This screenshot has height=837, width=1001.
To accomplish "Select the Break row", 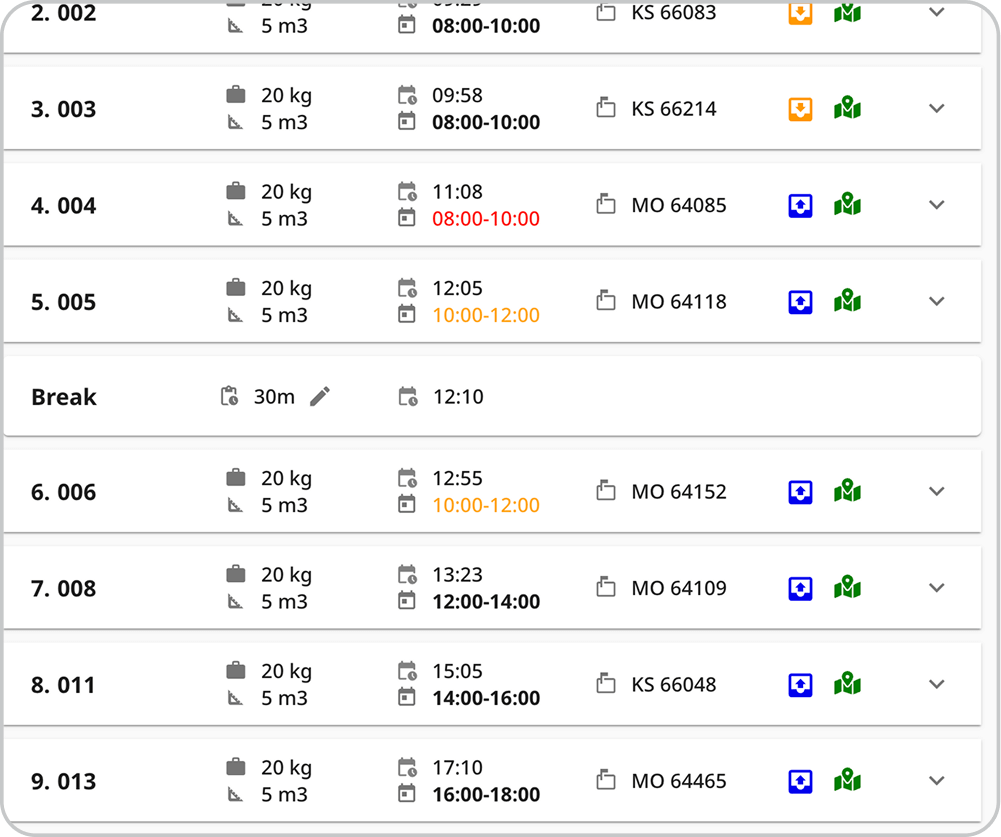I will click(x=64, y=397).
